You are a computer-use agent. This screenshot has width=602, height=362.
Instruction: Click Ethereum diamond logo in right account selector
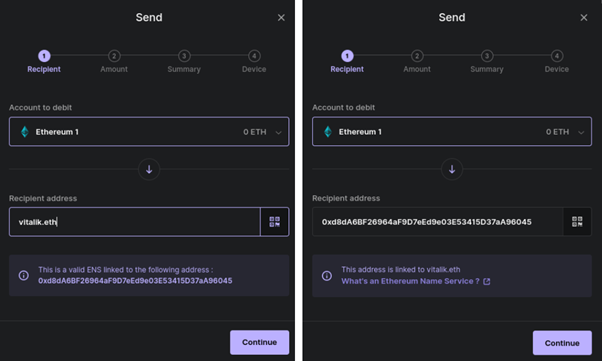[x=328, y=132]
